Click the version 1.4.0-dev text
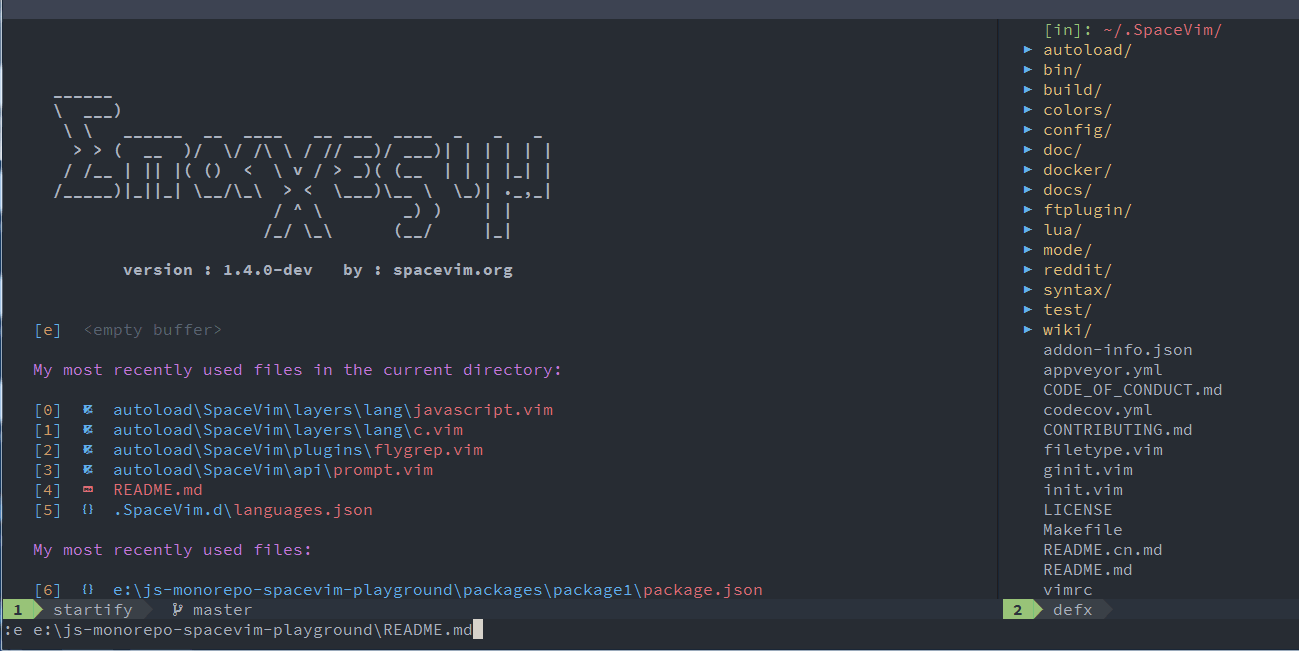 pyautogui.click(x=218, y=270)
